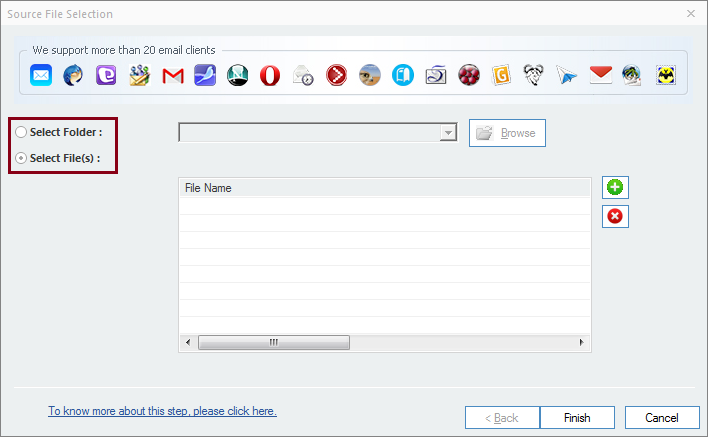
Task: Select the purple Entourage 'e' icon
Action: (x=106, y=75)
